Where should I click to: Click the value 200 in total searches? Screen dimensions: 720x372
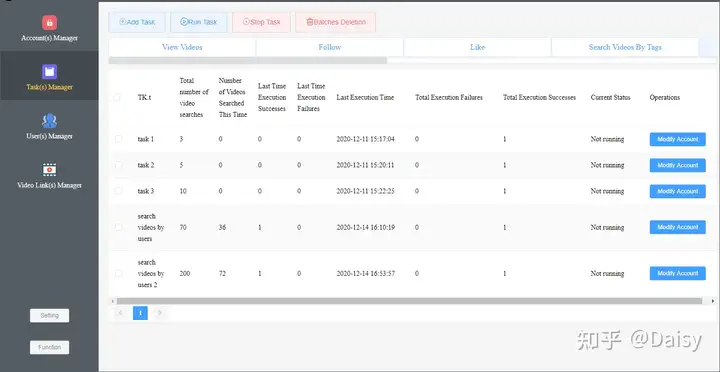(x=185, y=273)
